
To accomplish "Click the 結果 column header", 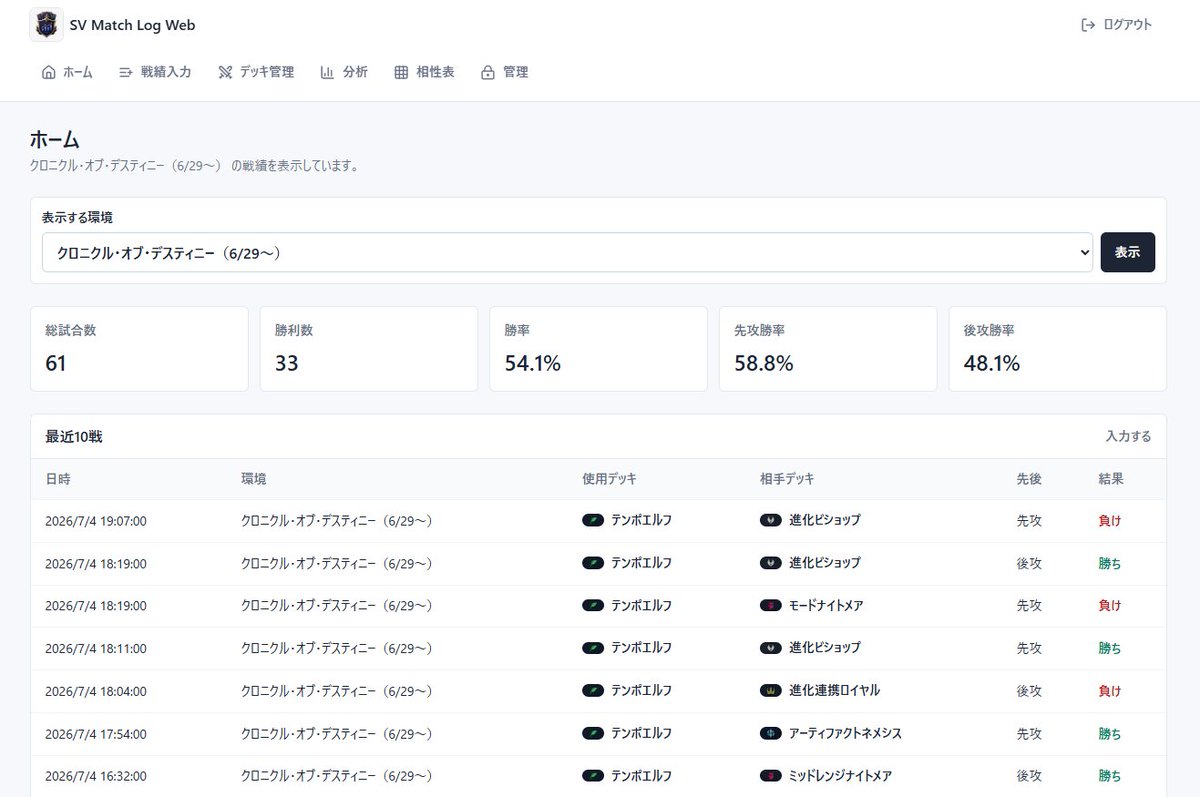I will click(1111, 480).
